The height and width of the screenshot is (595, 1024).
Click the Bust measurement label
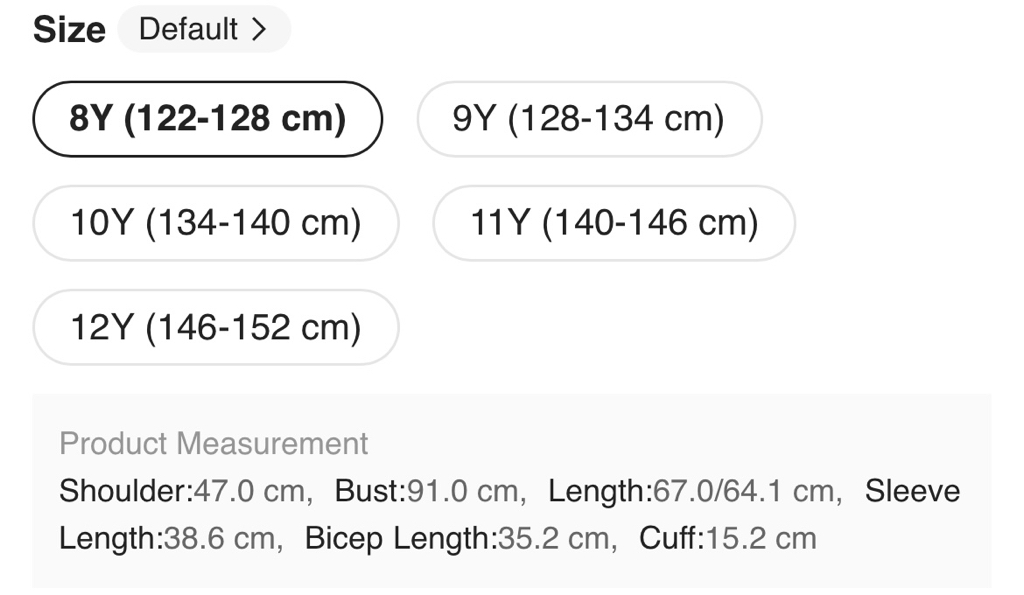368,491
